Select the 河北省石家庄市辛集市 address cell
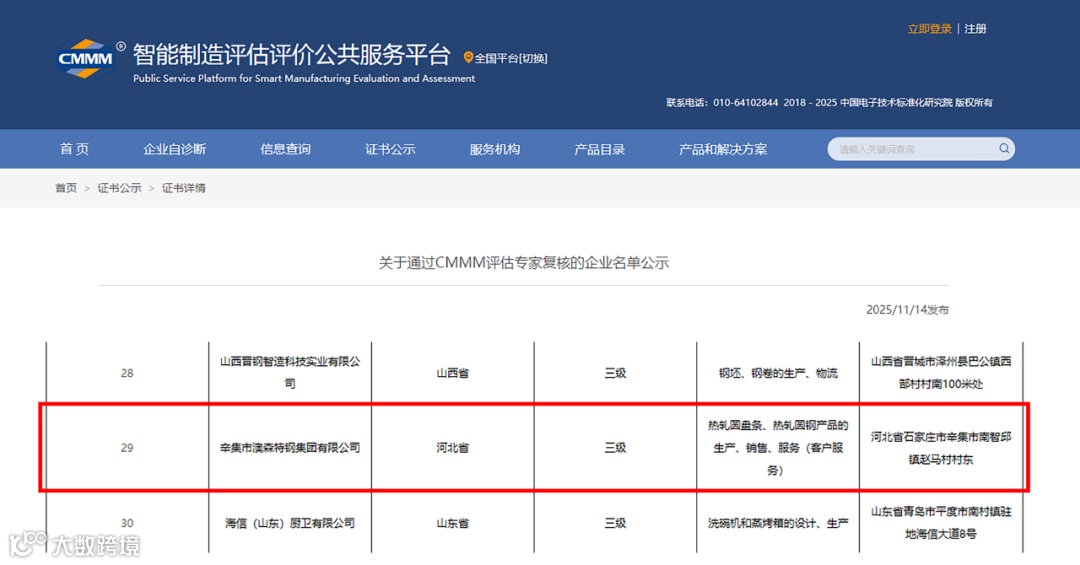Viewport: 1080px width, 565px height. pos(941,448)
